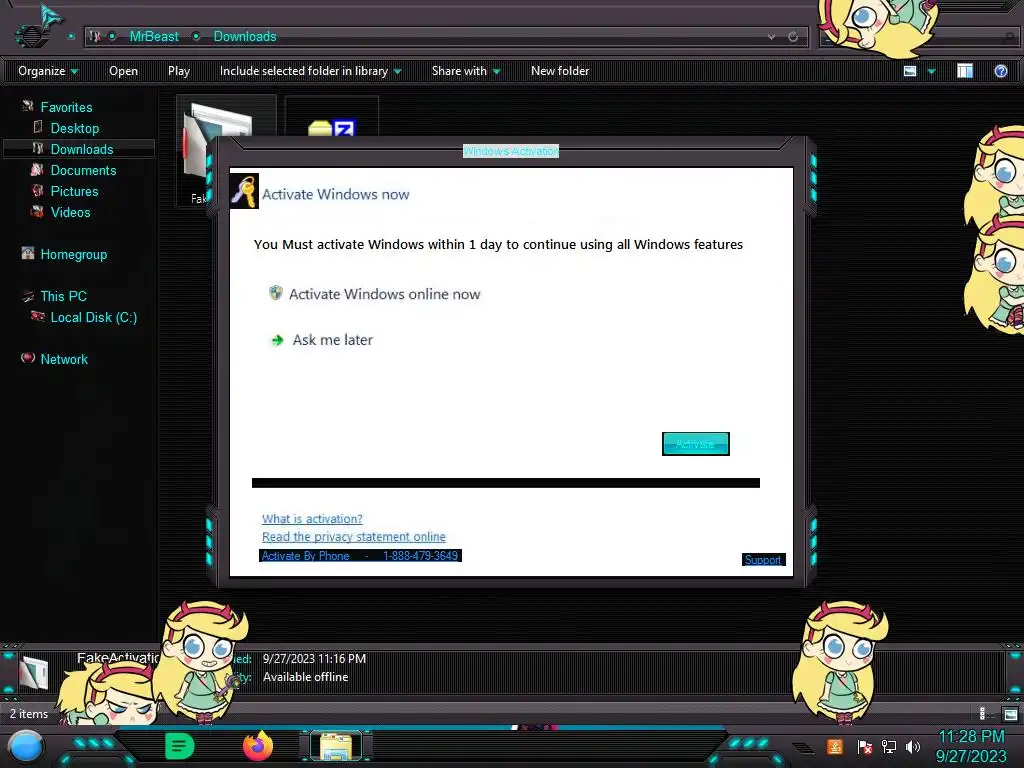Launch Firefox from the taskbar

point(258,746)
